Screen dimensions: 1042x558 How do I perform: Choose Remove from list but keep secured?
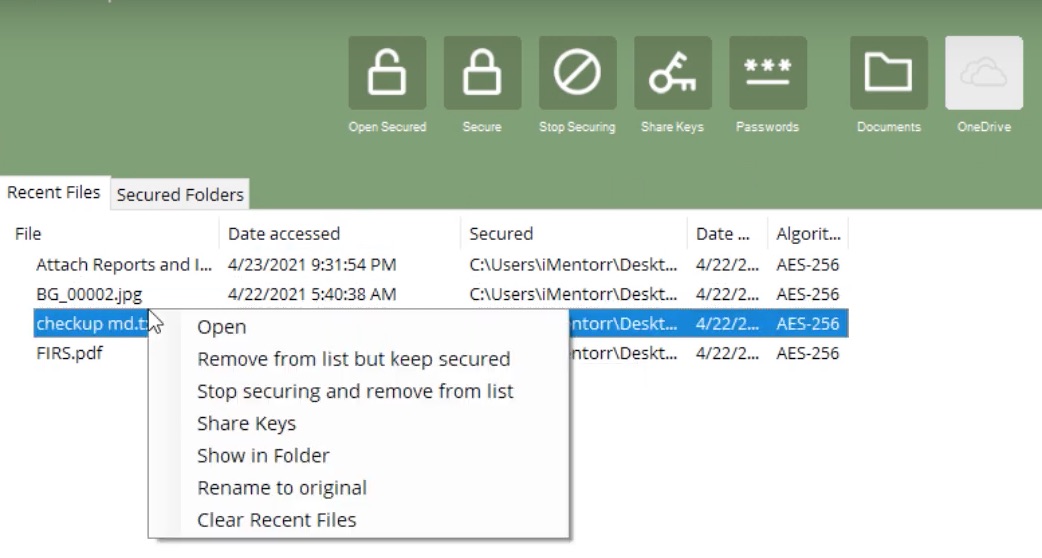[354, 359]
